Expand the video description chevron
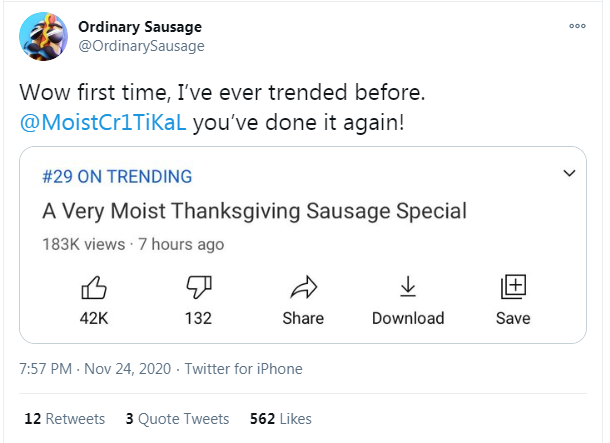 point(569,173)
